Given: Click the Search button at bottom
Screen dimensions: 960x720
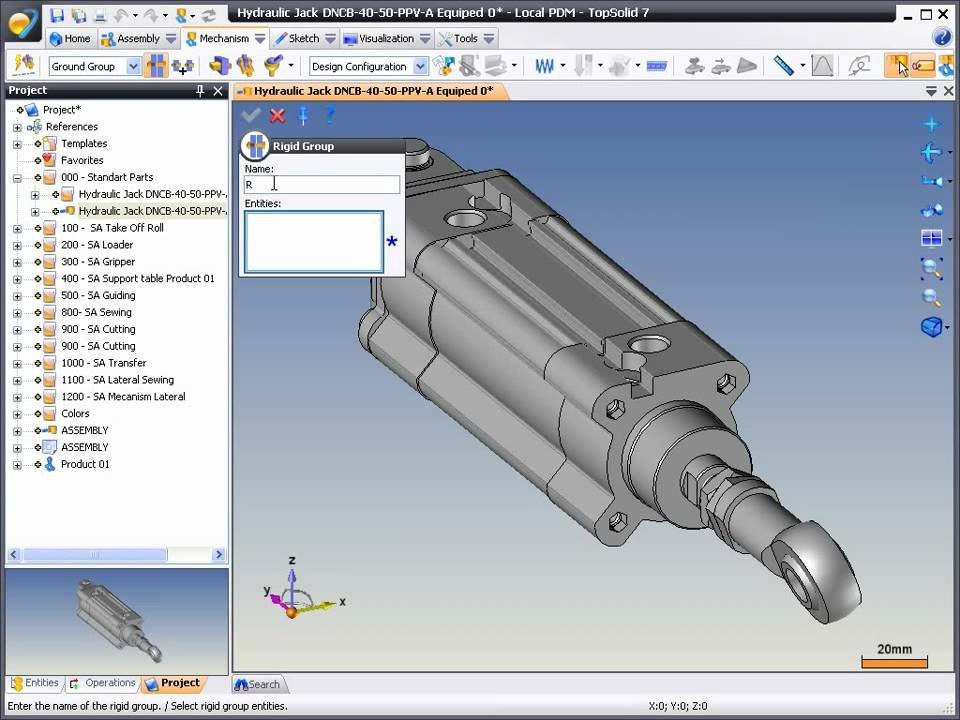Looking at the screenshot, I should coord(258,684).
